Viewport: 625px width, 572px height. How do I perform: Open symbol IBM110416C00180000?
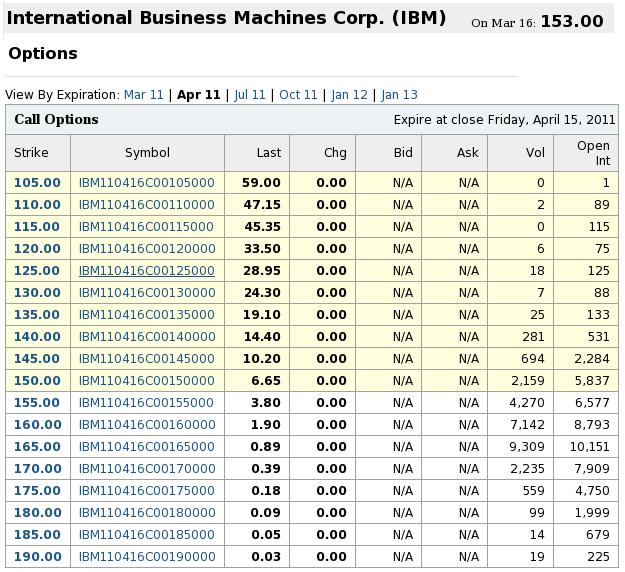click(x=147, y=512)
